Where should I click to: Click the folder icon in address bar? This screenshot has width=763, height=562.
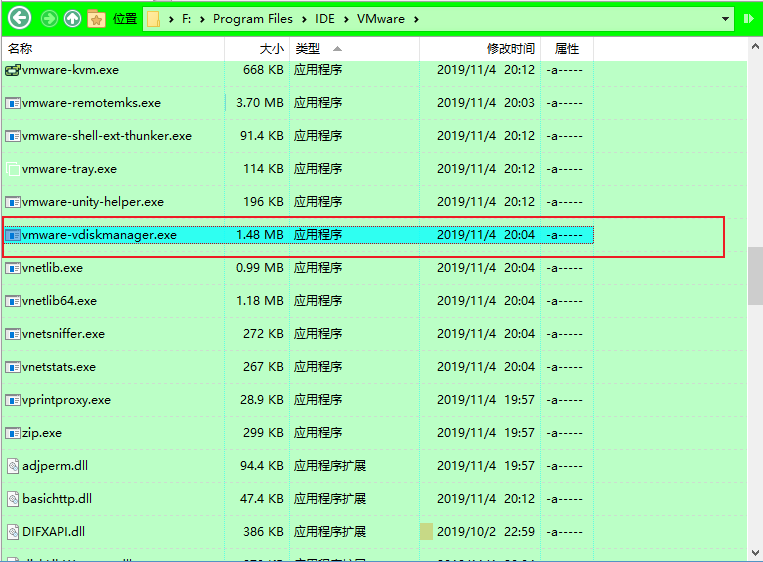(x=154, y=19)
